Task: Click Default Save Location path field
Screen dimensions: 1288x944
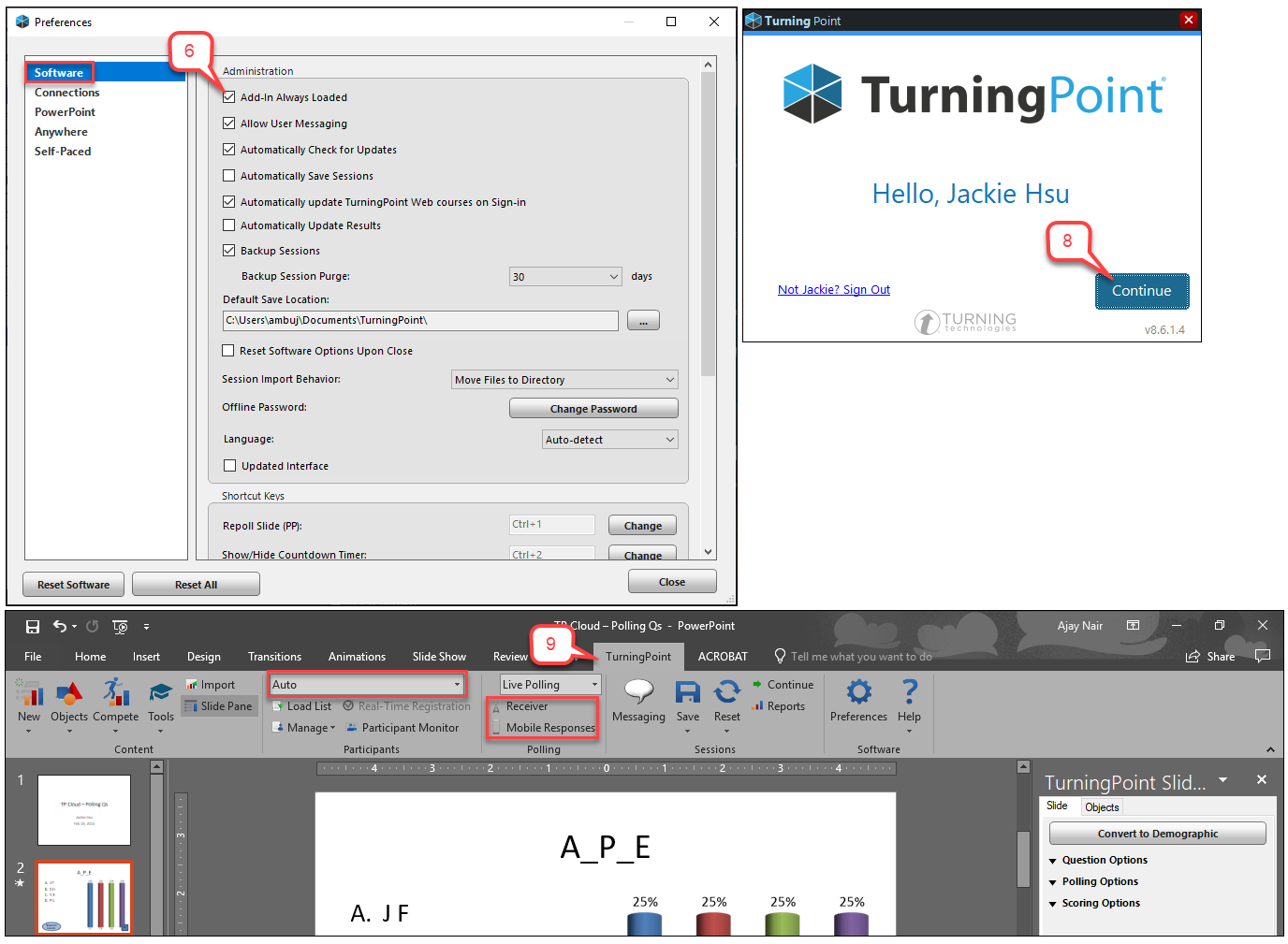Action: (420, 321)
